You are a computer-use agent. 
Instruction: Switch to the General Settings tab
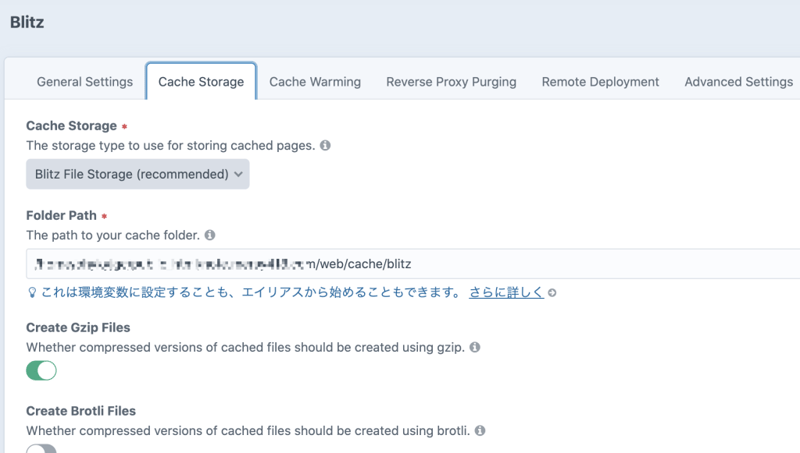click(84, 82)
